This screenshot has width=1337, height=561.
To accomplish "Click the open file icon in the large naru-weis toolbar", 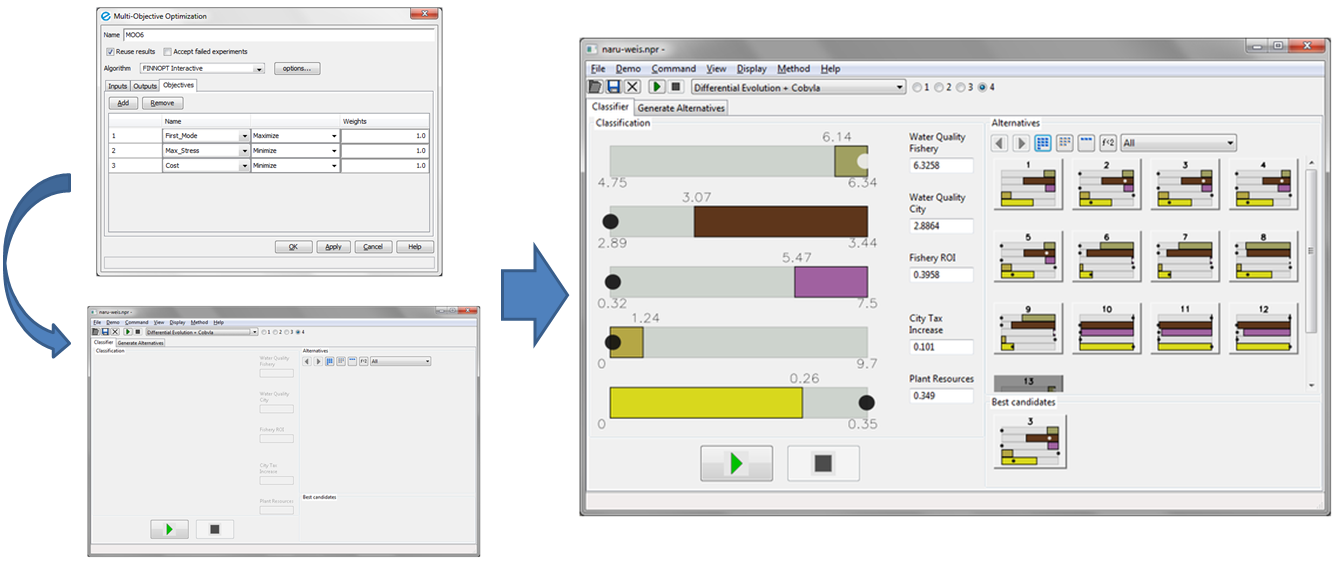I will click(x=597, y=87).
